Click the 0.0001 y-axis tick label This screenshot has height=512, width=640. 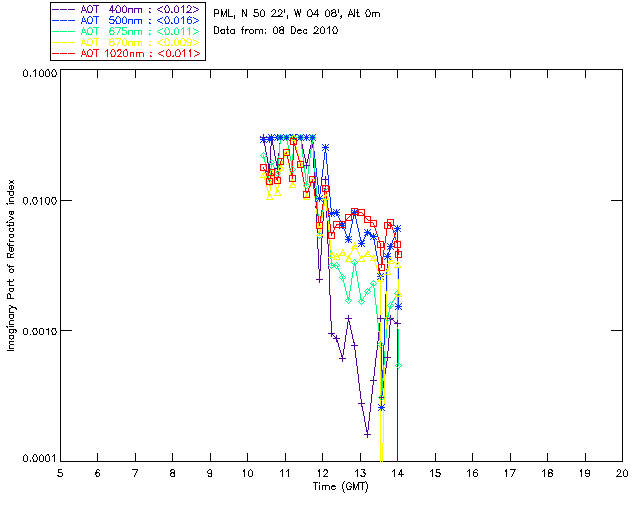[40, 459]
